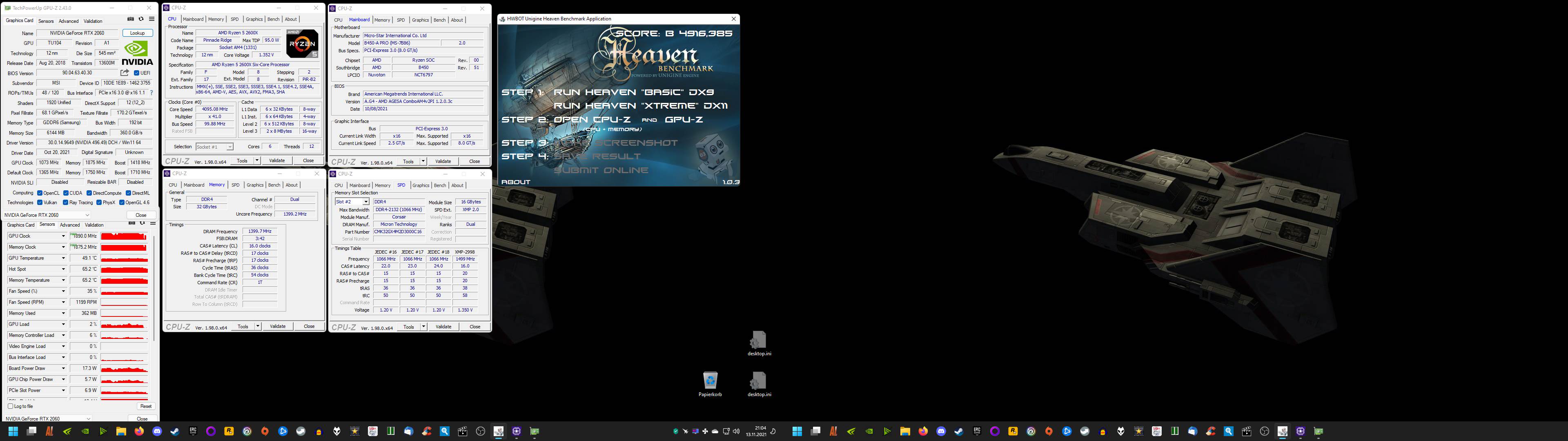1568x441 pixels.
Task: Toggle the Ray Tracing checkbox
Action: (66, 203)
